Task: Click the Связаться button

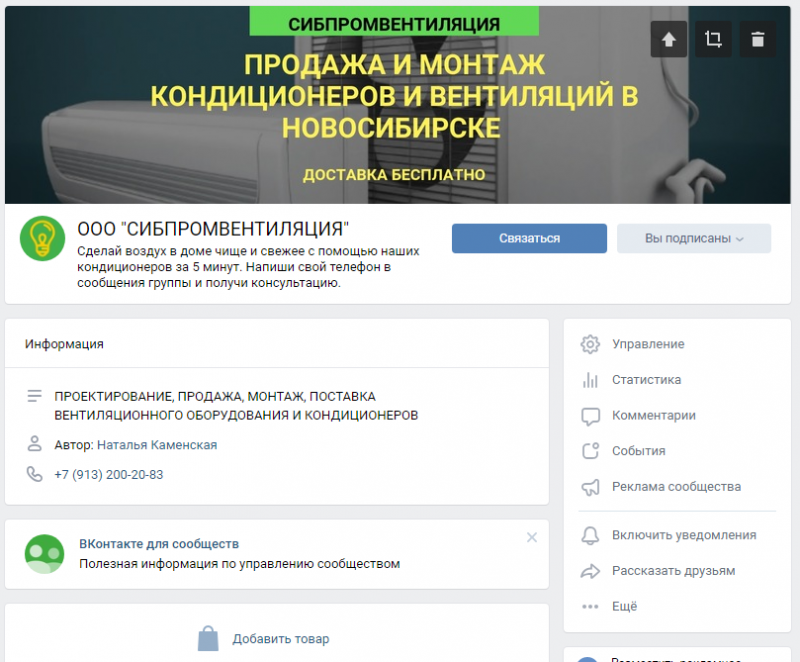Action: pos(529,238)
